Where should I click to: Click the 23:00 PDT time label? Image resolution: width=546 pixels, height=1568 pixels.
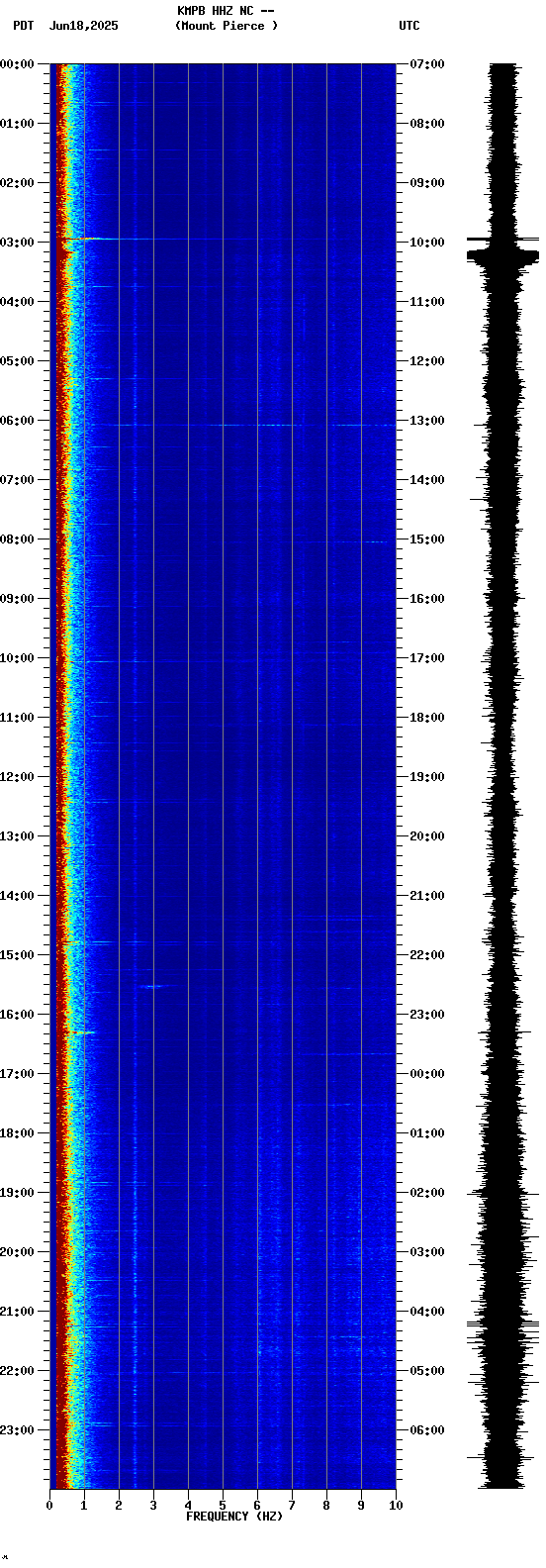pos(18,1430)
